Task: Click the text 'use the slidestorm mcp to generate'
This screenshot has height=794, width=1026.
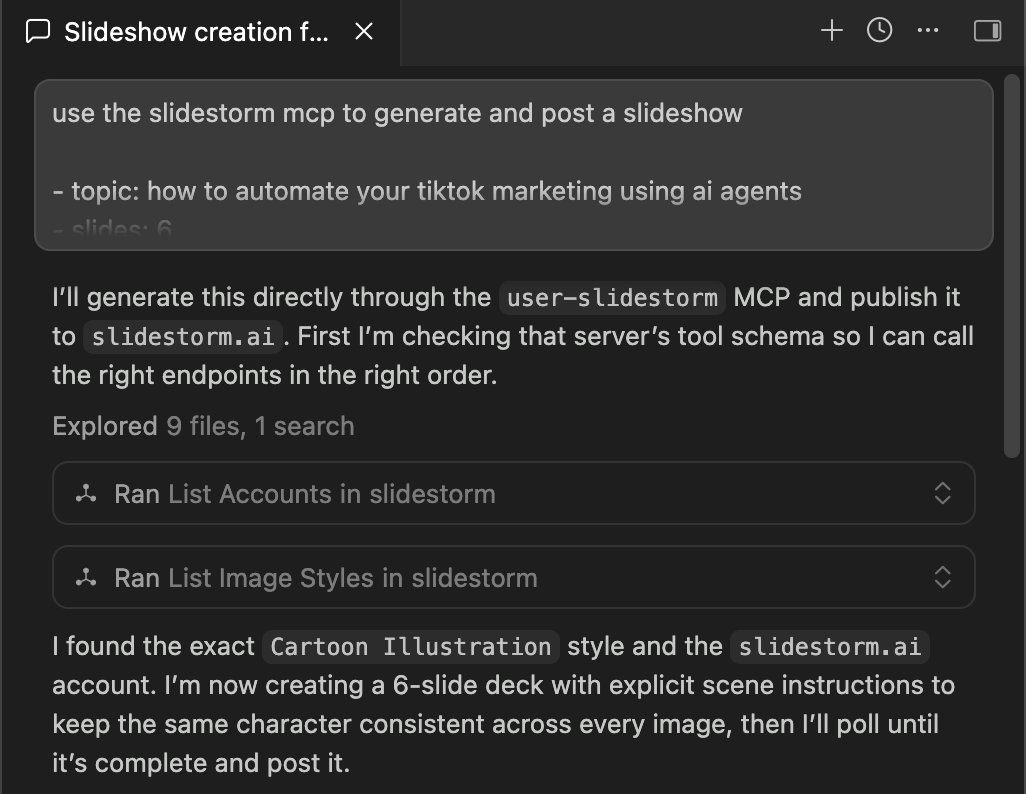Action: (268, 114)
